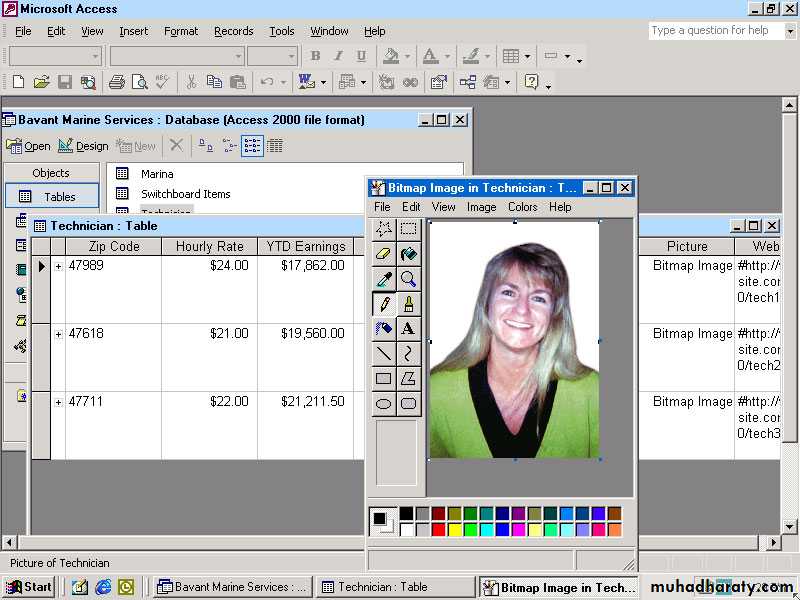
Task: Click the Design button in database window
Action: click(83, 146)
